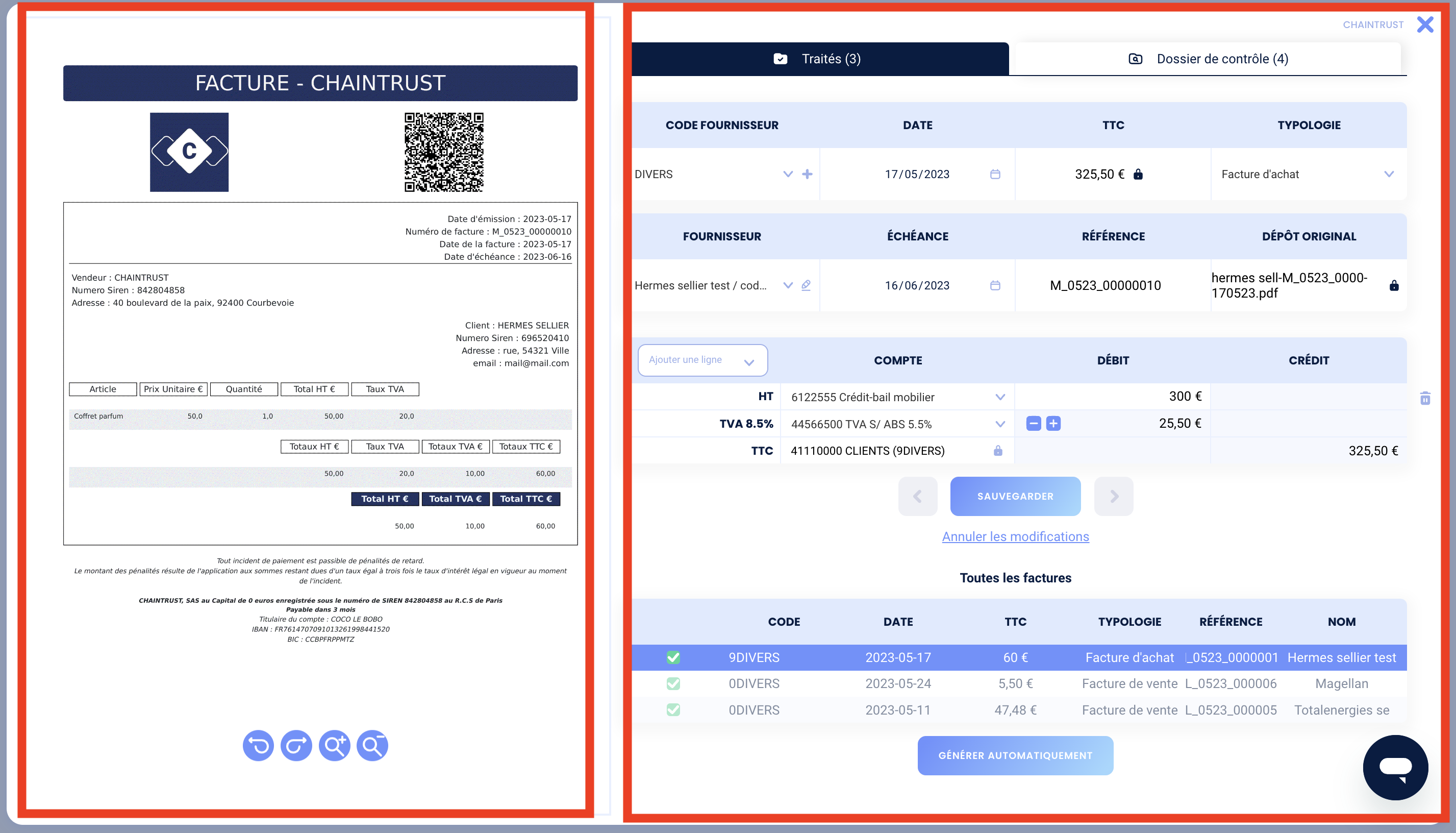The width and height of the screenshot is (1456, 833).
Task: Expand the 6122555 Crédit-bail mobilier account dropdown
Action: tap(1000, 397)
